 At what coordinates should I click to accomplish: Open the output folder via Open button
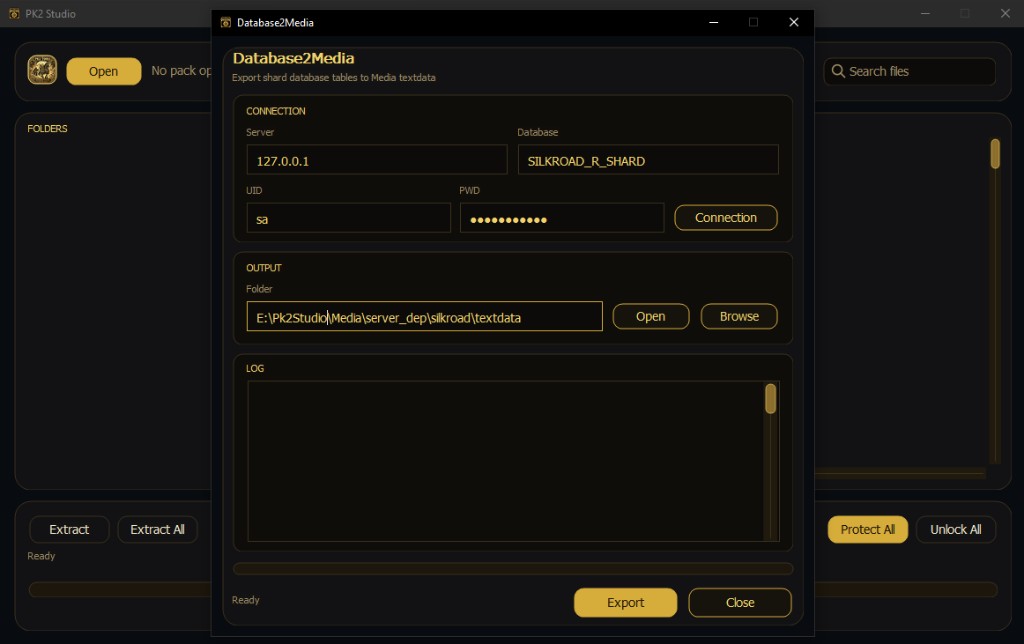pyautogui.click(x=650, y=316)
